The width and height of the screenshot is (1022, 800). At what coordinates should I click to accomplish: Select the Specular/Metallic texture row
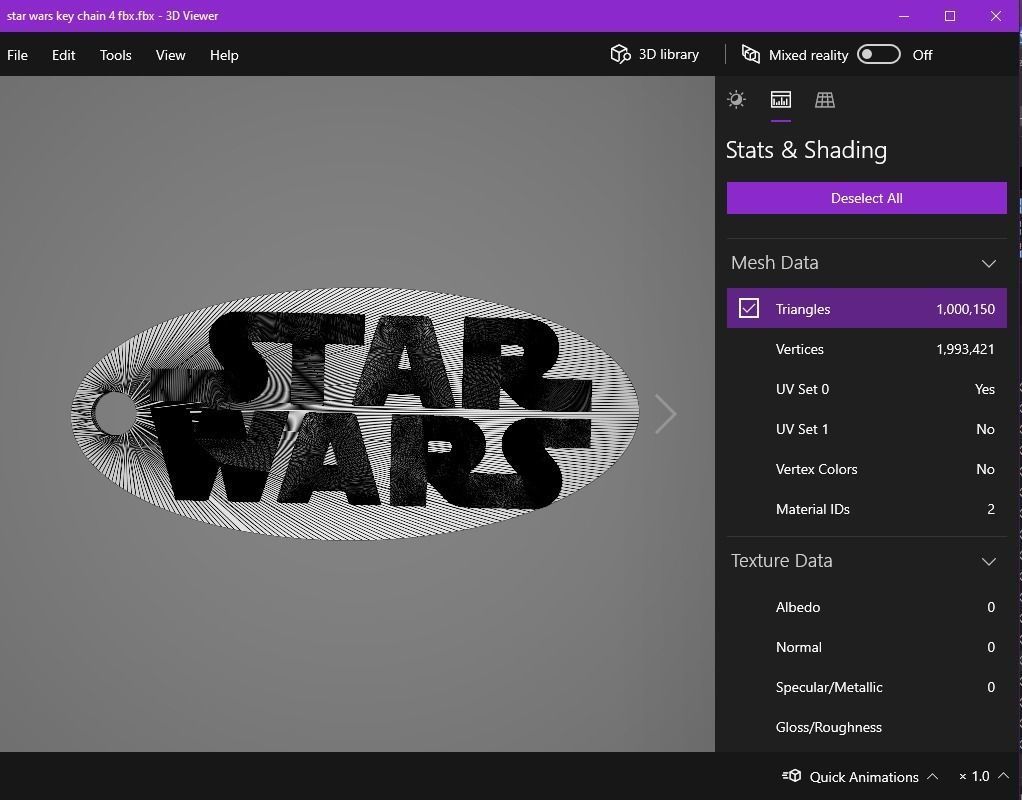pyautogui.click(x=866, y=687)
